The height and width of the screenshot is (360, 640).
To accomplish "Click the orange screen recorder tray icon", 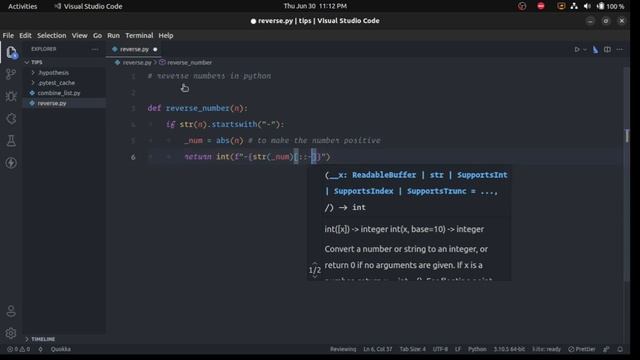I will click(x=561, y=6).
